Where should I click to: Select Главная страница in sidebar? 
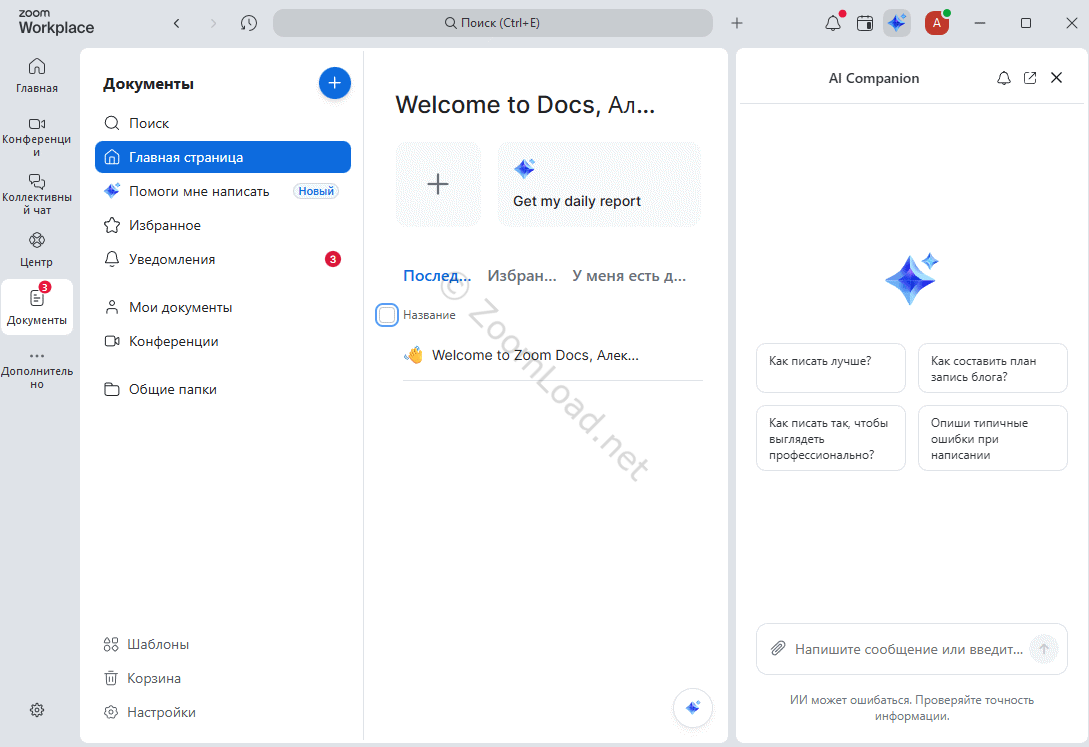[223, 157]
